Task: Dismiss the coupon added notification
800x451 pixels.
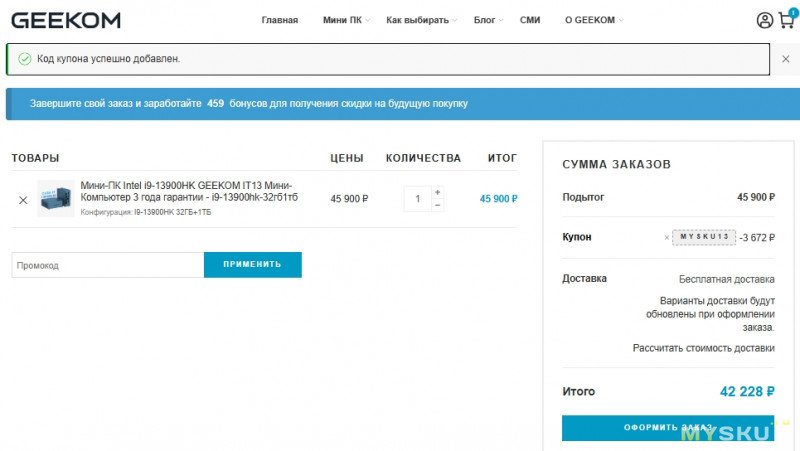Action: tap(786, 59)
